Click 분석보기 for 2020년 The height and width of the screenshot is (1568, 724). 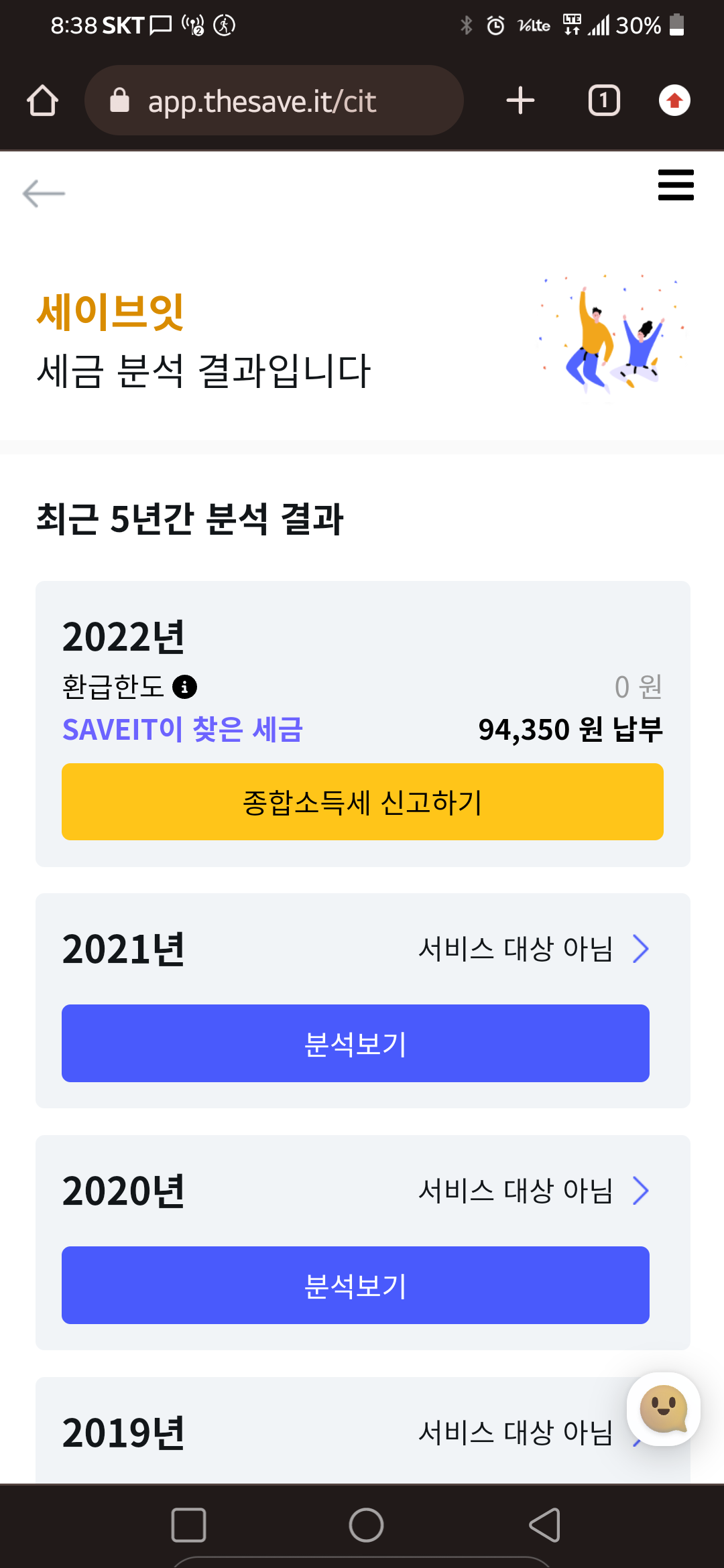(x=355, y=1285)
